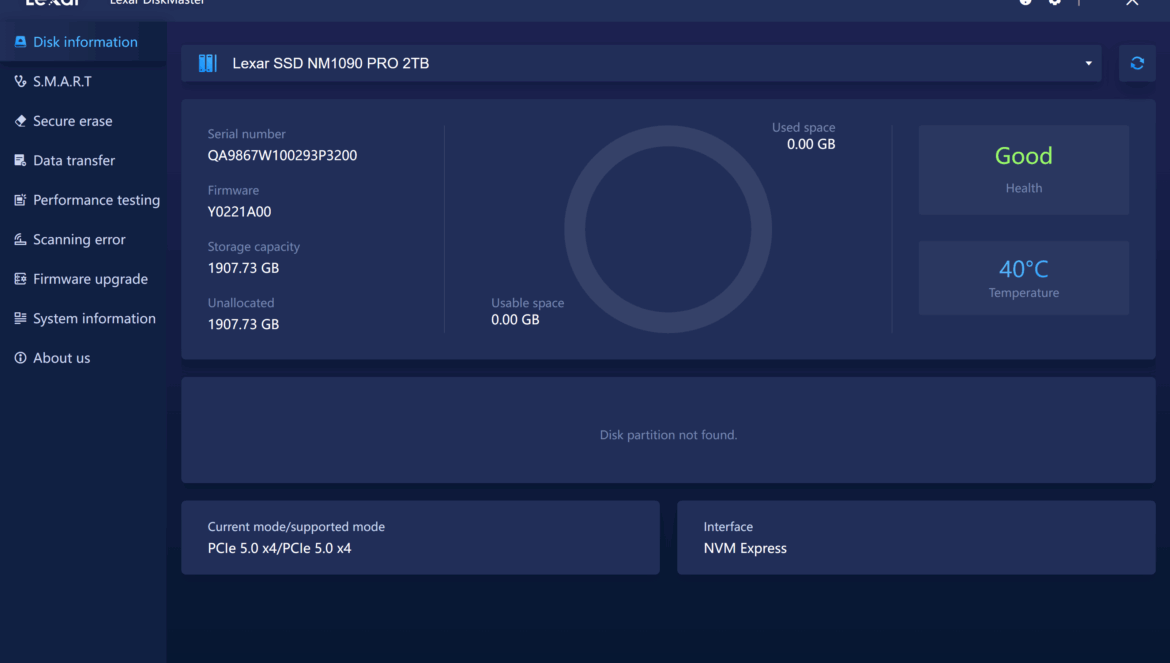Screen dimensions: 1170x663
Task: Click the 40°C temperature reading
Action: pos(1024,268)
